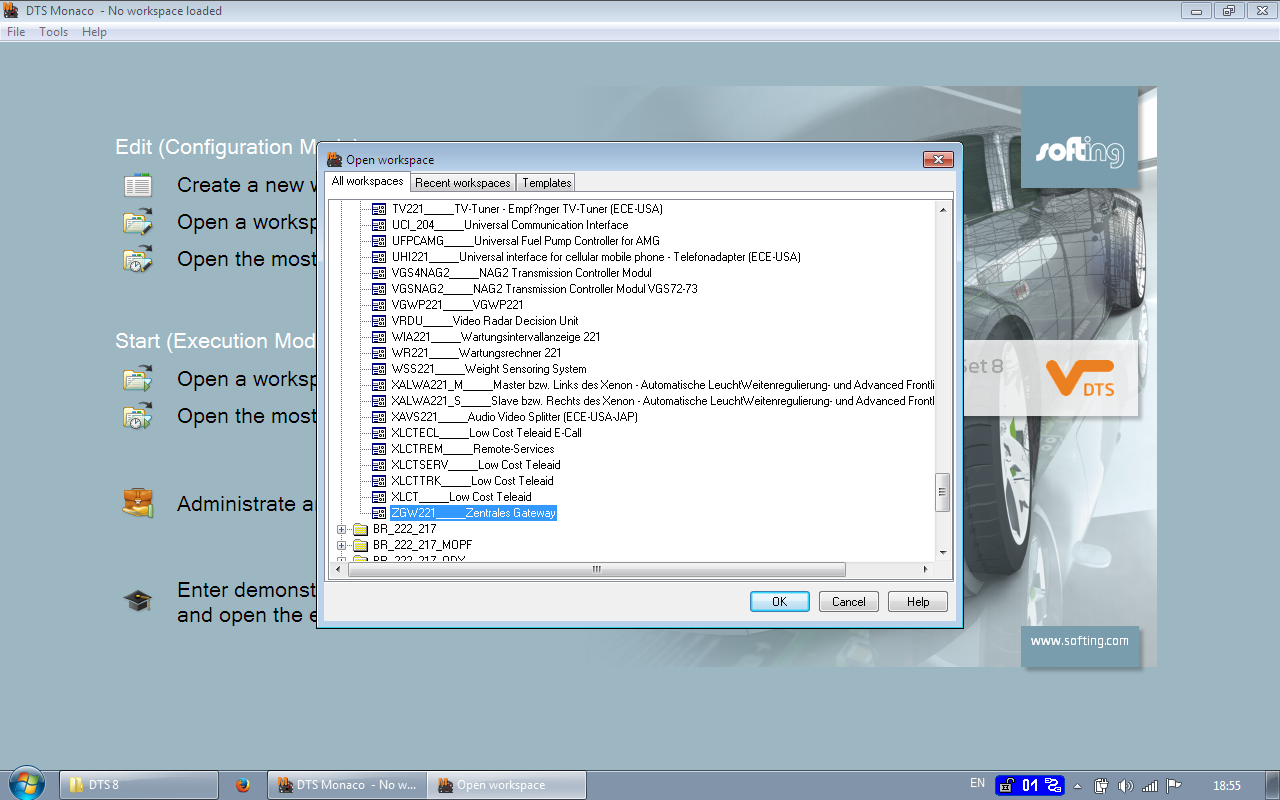Click the XLCTSERV workspace icon
The image size is (1280, 800).
(x=379, y=465)
